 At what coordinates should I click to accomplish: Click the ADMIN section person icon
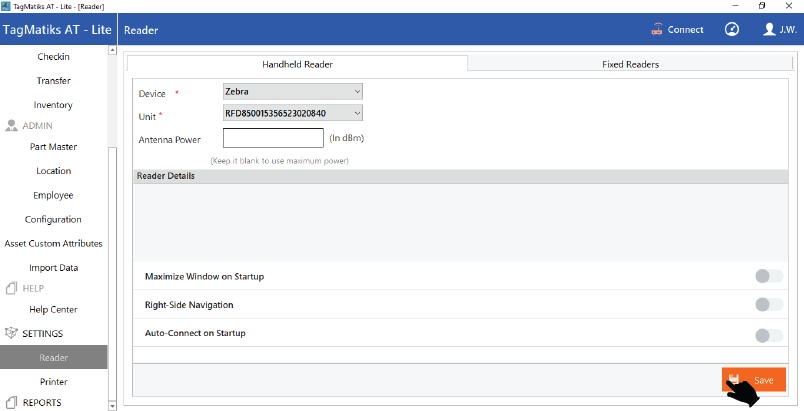[x=12, y=126]
